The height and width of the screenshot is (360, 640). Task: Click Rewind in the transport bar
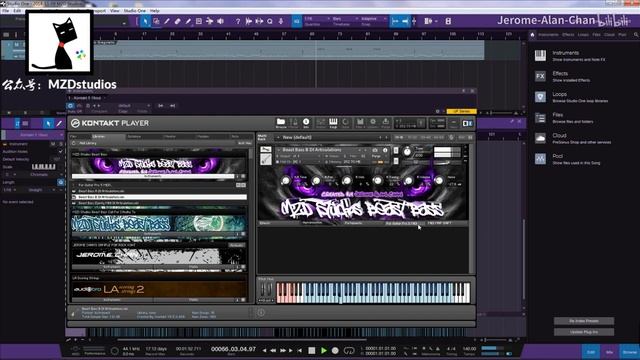273,350
